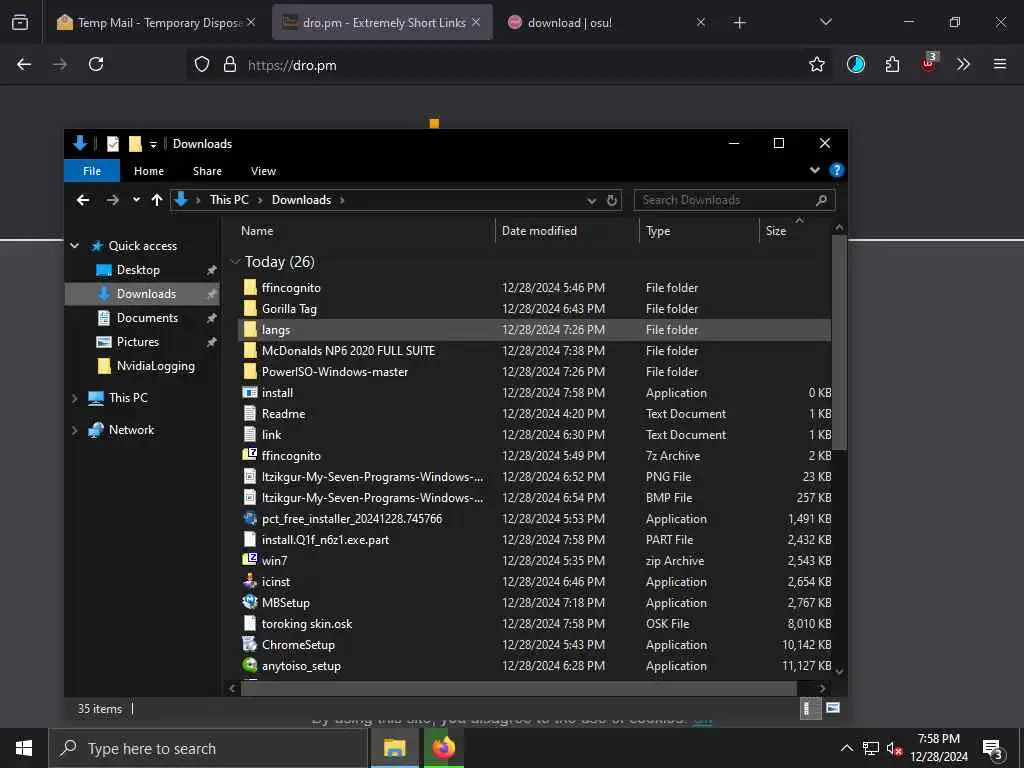Click the site padlock security icon
Viewport: 1024px width, 768px height.
pyautogui.click(x=230, y=64)
